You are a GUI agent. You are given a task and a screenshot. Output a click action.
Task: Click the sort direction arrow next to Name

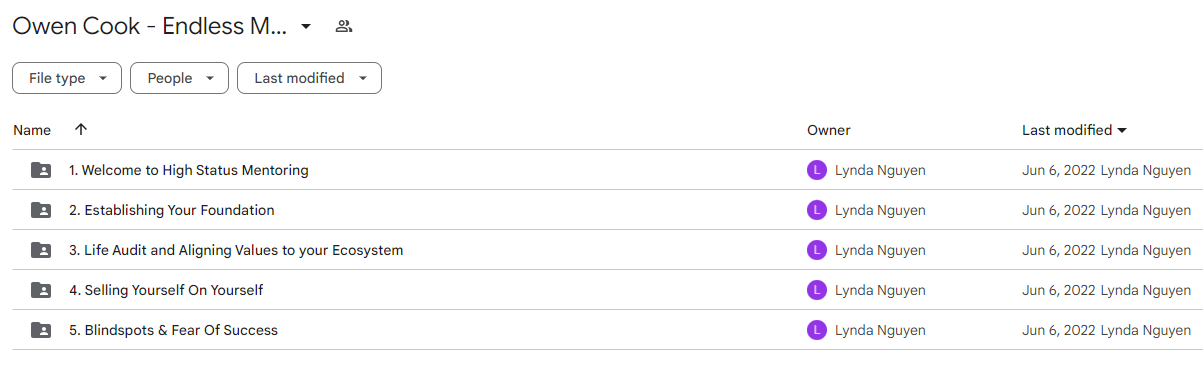(x=81, y=130)
